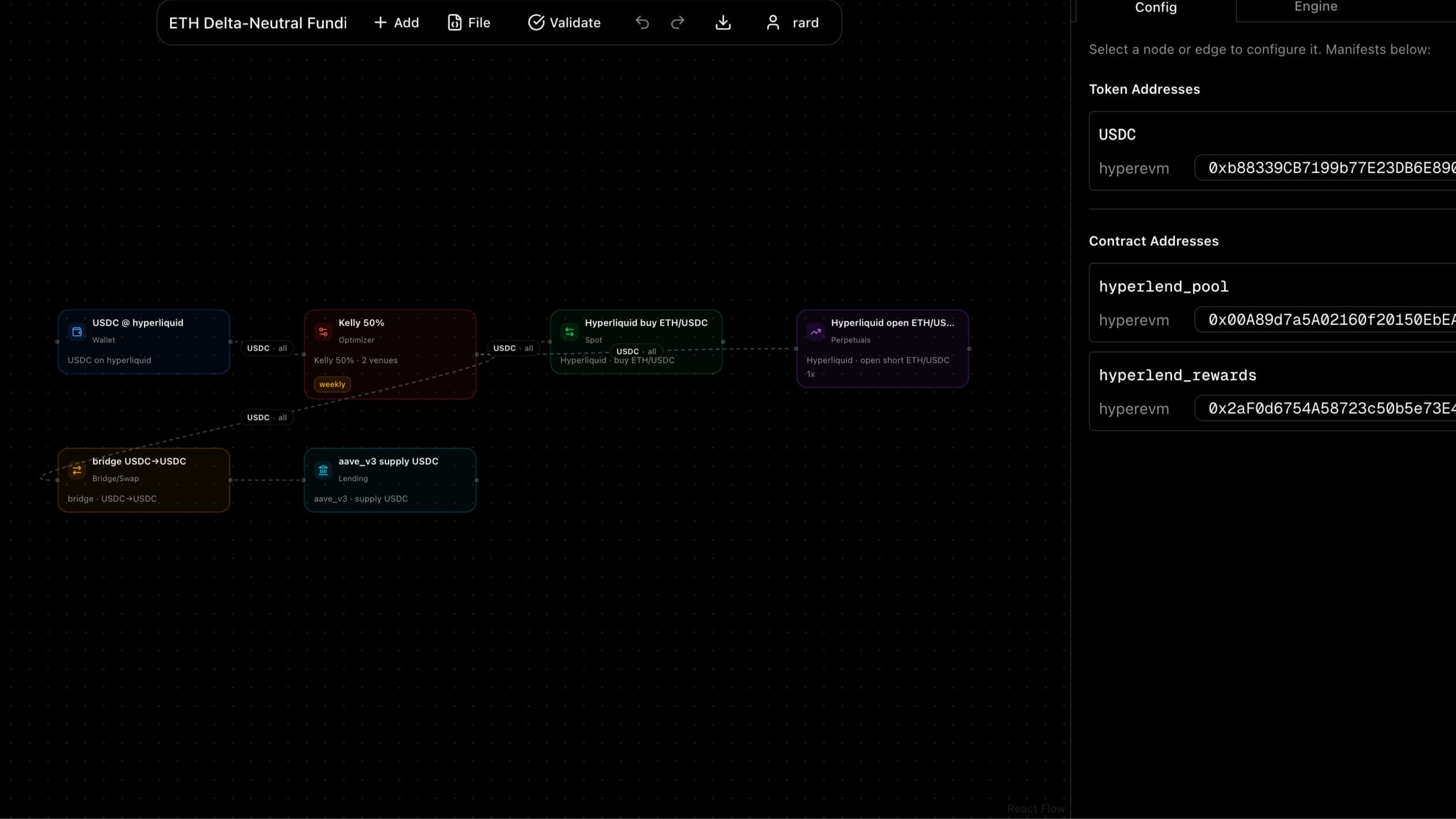
Task: Click the bridge arrows icon on bridge node
Action: point(77,470)
